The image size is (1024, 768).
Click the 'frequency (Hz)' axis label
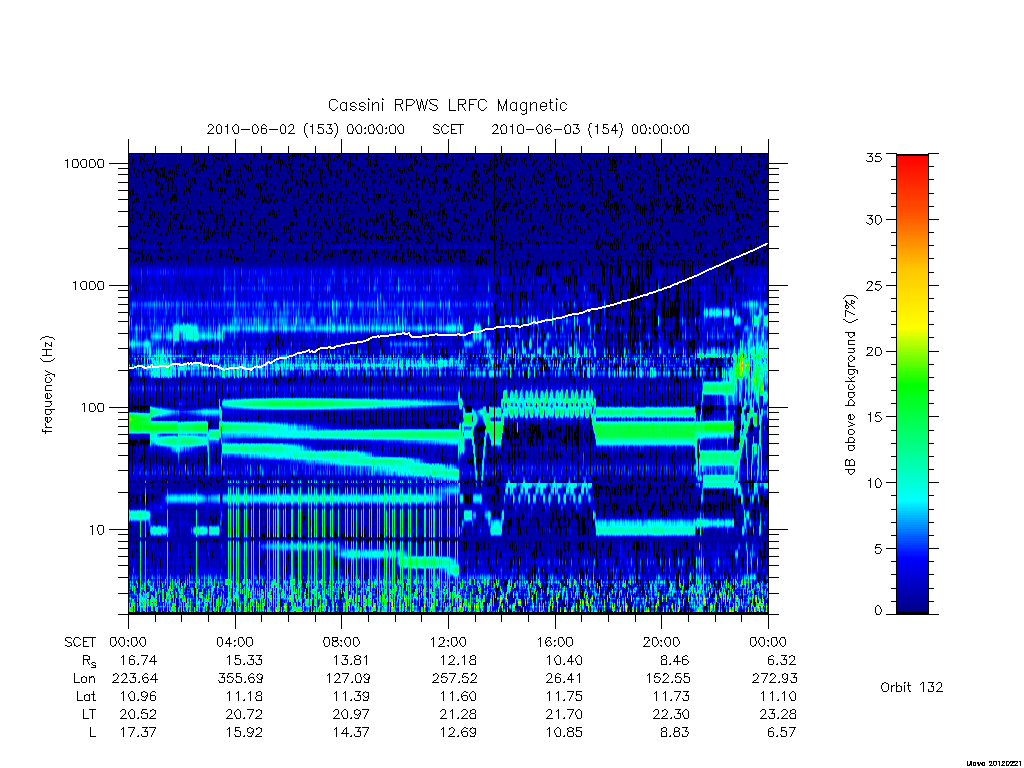tap(48, 385)
